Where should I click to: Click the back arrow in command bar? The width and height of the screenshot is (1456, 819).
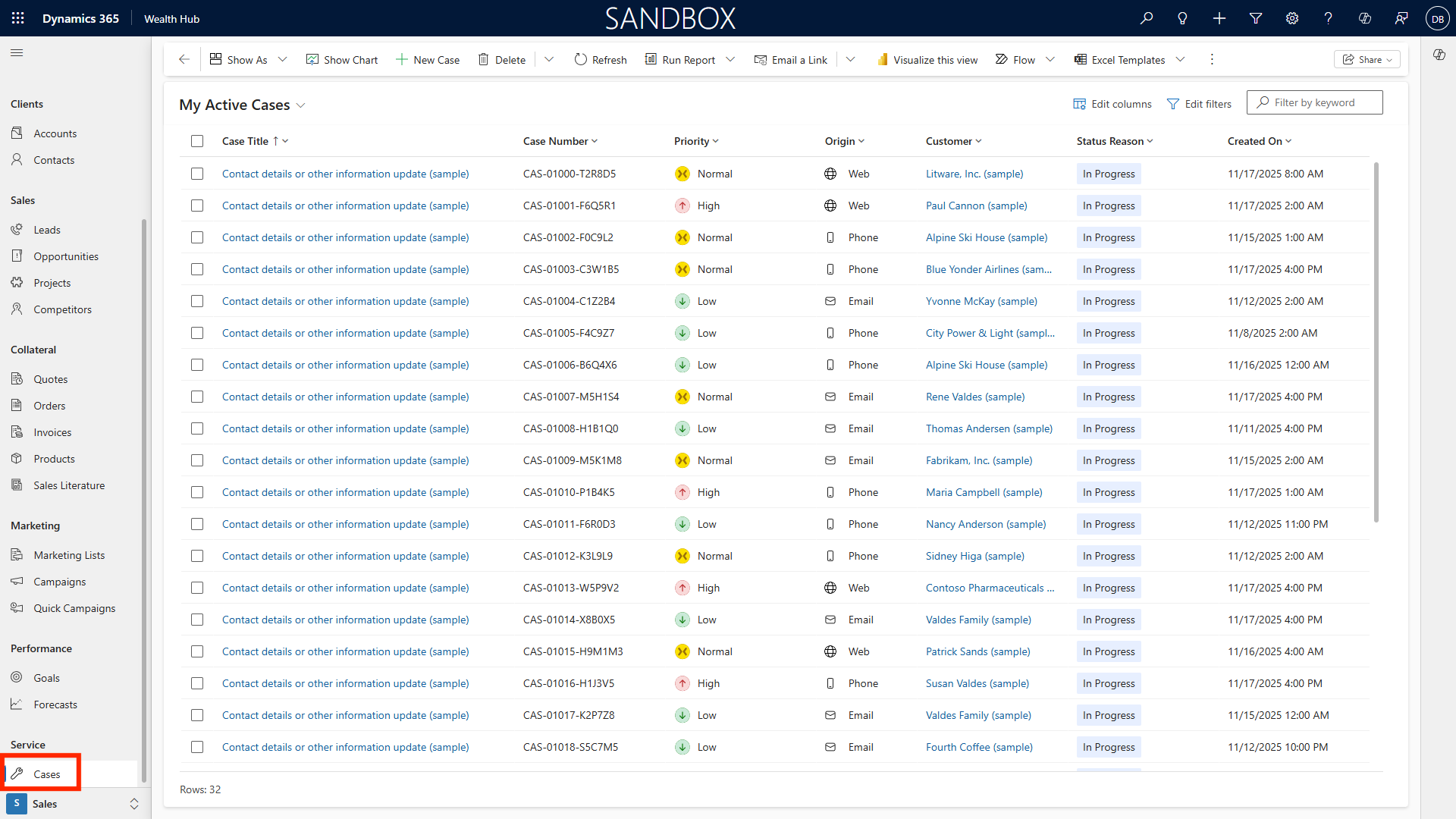pos(184,59)
